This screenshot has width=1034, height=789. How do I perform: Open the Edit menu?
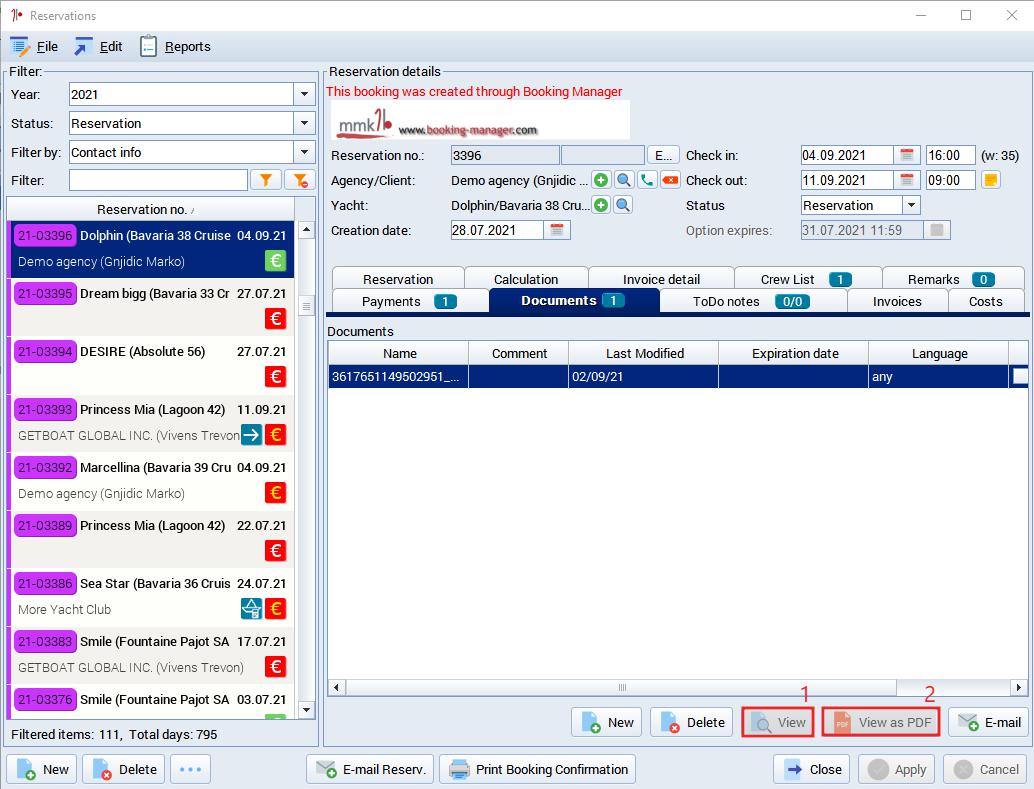coord(98,47)
